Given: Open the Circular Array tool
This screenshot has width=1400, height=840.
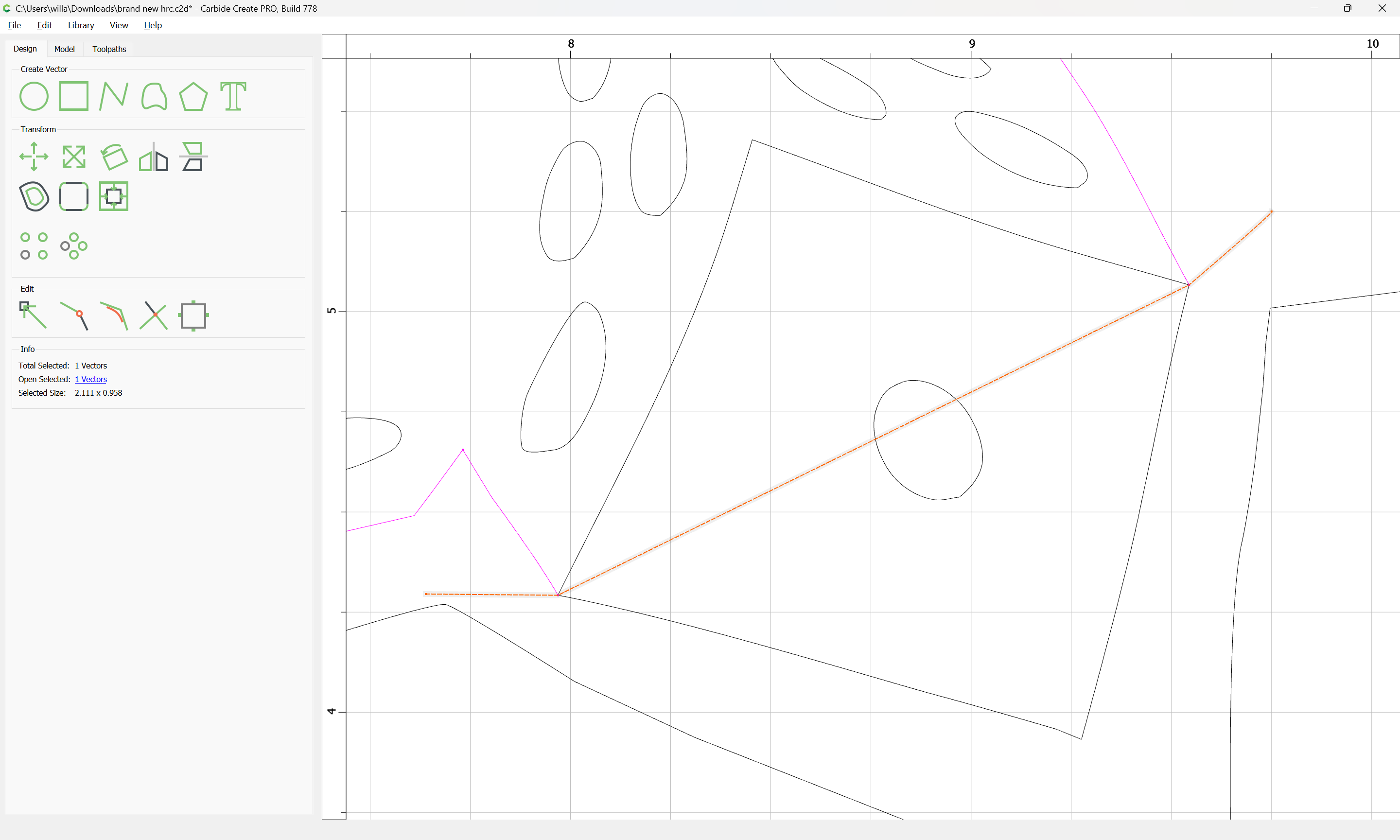Looking at the screenshot, I should (x=73, y=245).
